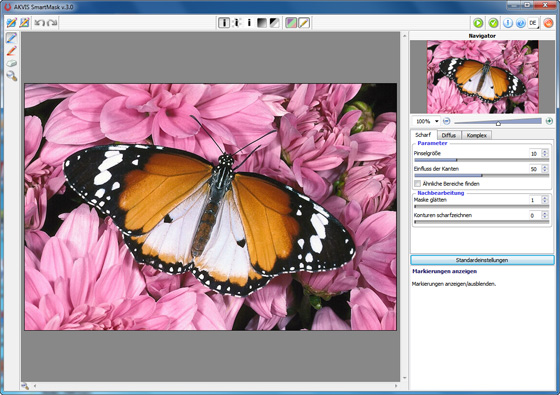
Task: Open the DE language selector
Action: pyautogui.click(x=533, y=23)
